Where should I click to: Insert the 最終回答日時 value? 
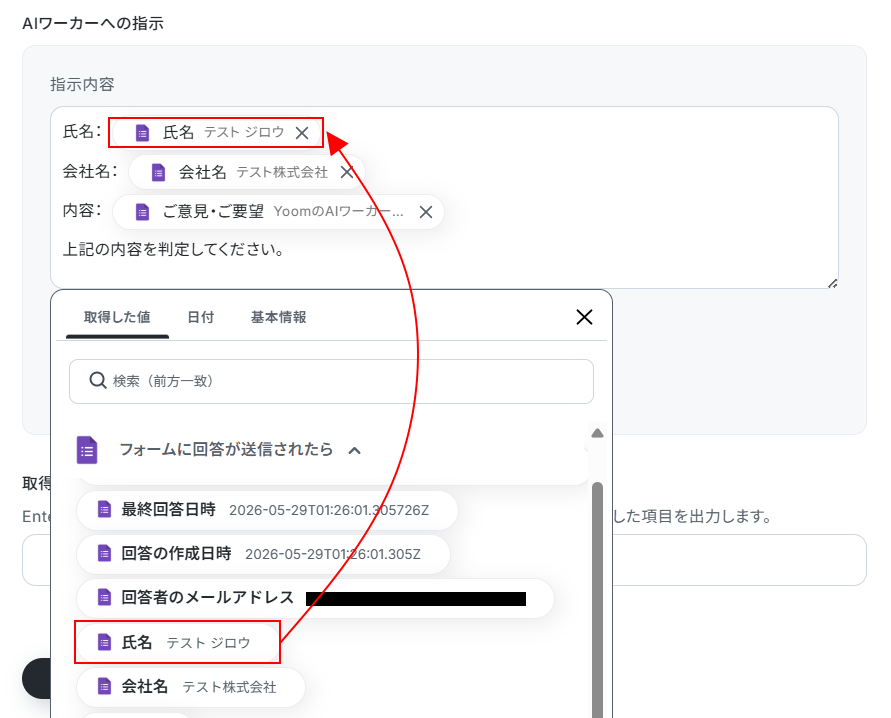coord(267,510)
